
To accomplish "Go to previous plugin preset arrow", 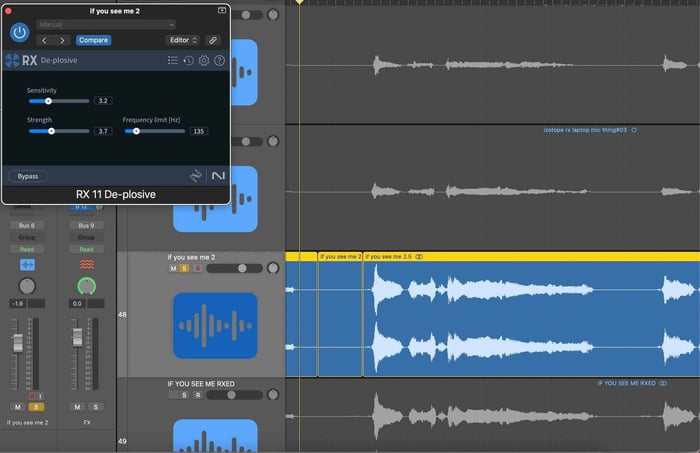I will (x=44, y=40).
